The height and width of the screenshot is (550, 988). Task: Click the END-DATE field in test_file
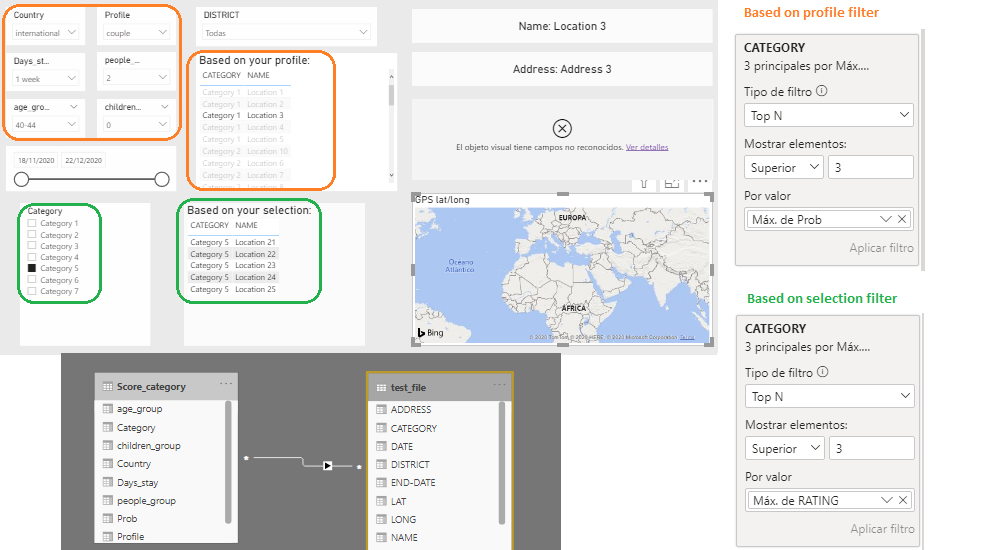[x=413, y=483]
